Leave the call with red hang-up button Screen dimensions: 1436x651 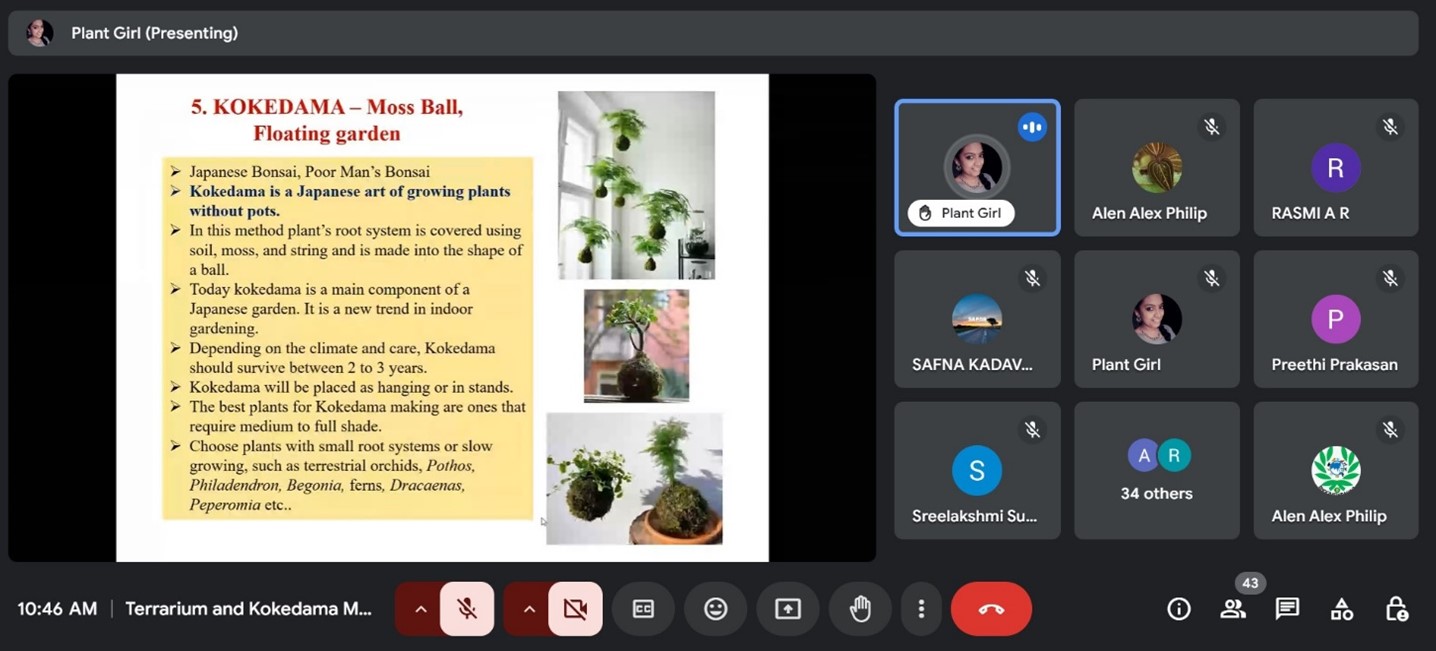(x=991, y=609)
